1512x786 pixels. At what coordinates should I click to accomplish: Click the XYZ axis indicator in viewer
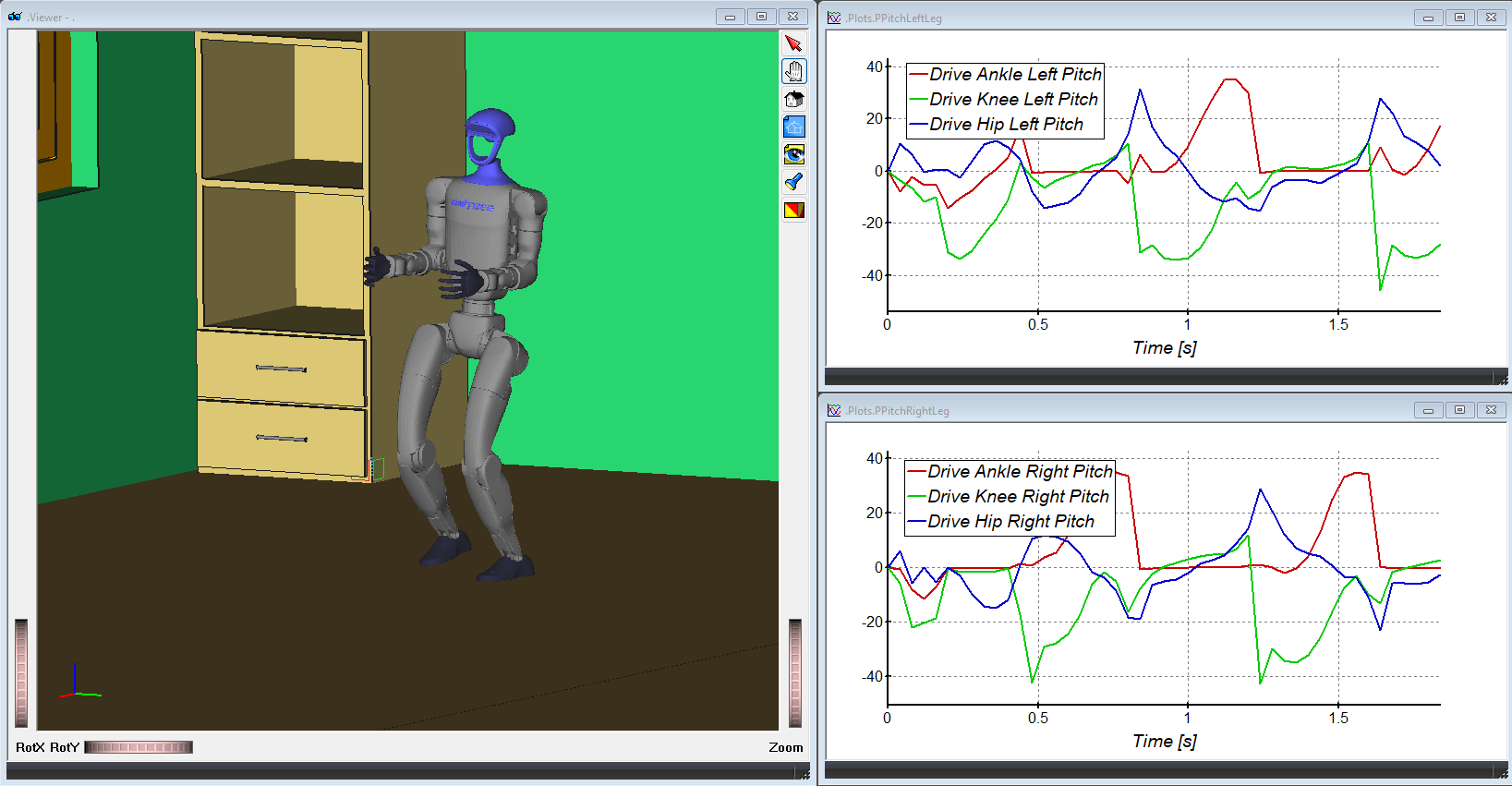[79, 682]
